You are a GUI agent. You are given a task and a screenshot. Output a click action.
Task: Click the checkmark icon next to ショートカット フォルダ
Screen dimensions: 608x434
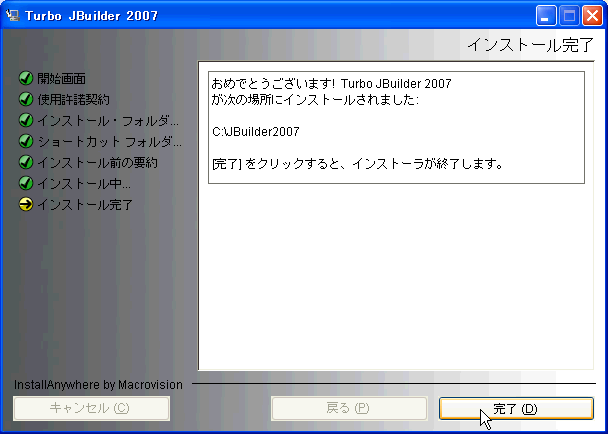pyautogui.click(x=25, y=141)
